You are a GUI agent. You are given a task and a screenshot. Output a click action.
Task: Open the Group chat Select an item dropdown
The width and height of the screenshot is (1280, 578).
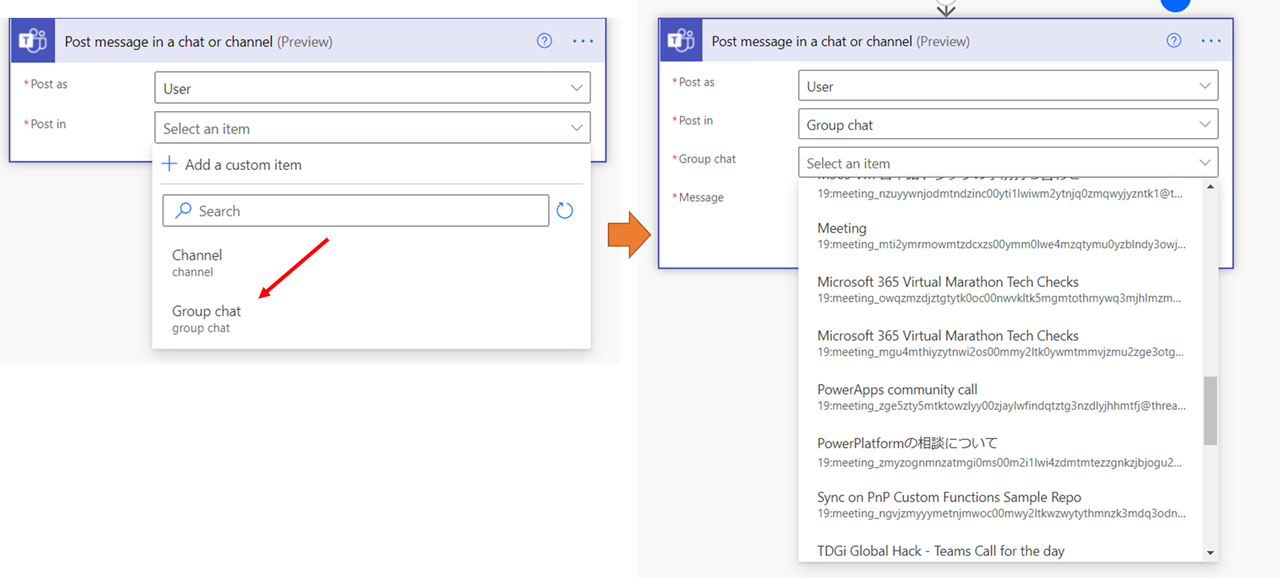pyautogui.click(x=1008, y=163)
